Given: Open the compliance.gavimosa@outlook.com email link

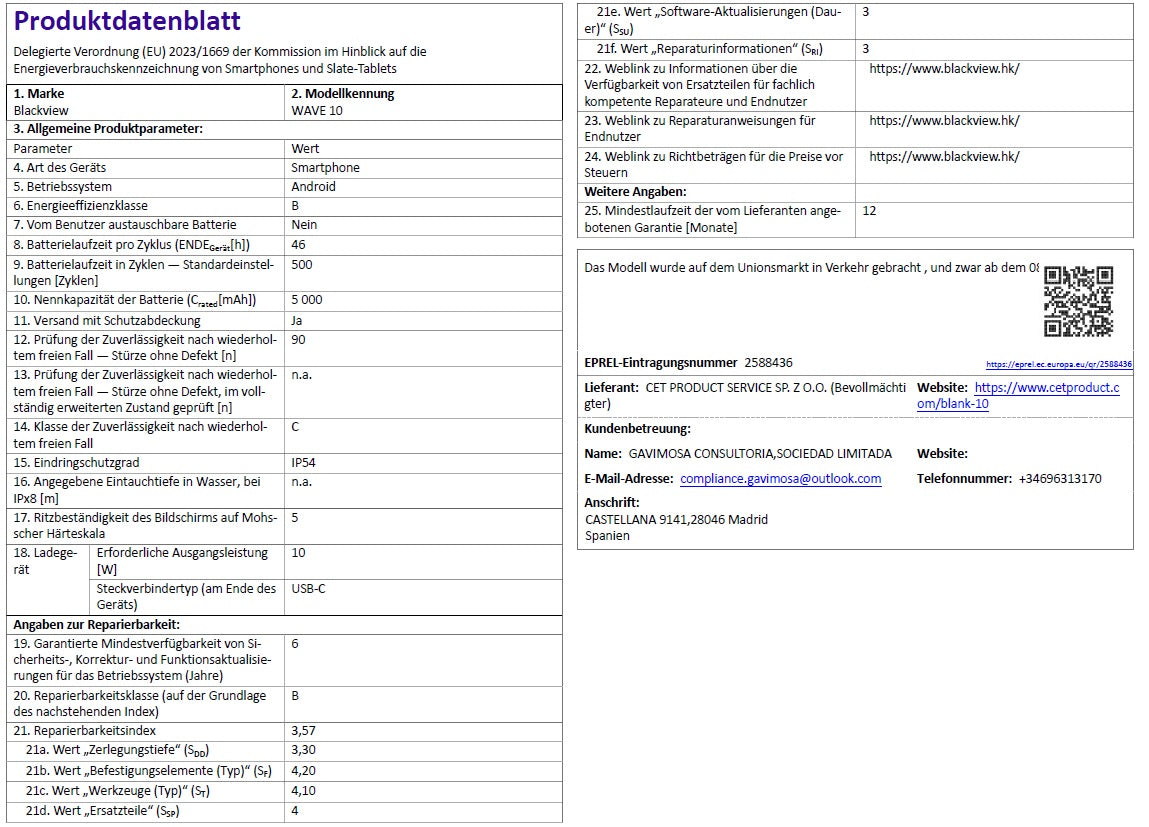Looking at the screenshot, I should click(780, 478).
